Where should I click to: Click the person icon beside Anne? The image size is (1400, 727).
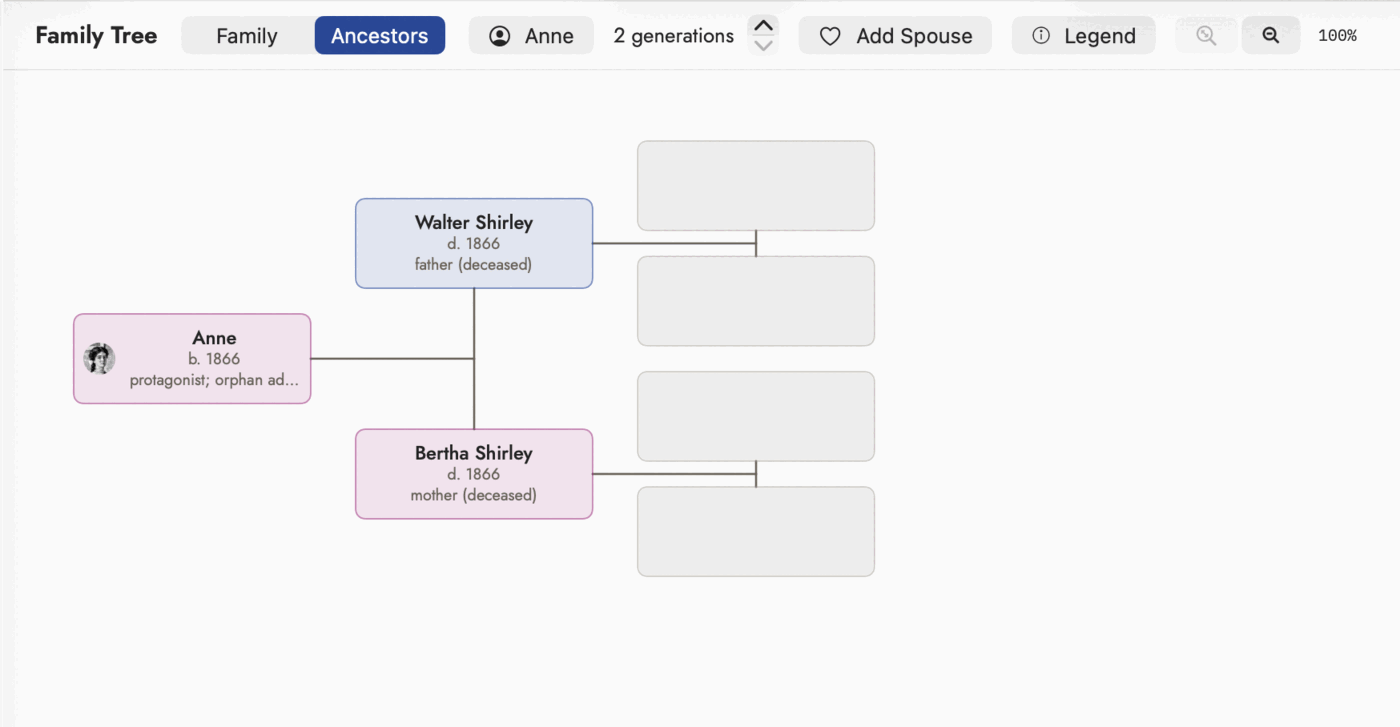coord(499,36)
